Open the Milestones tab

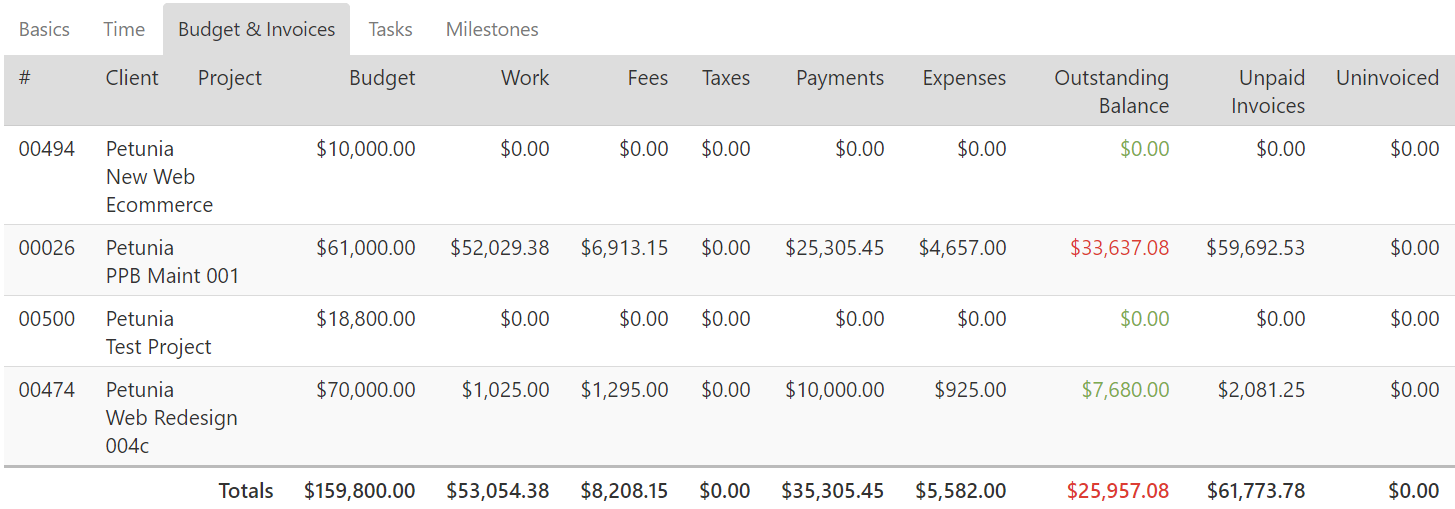point(492,29)
